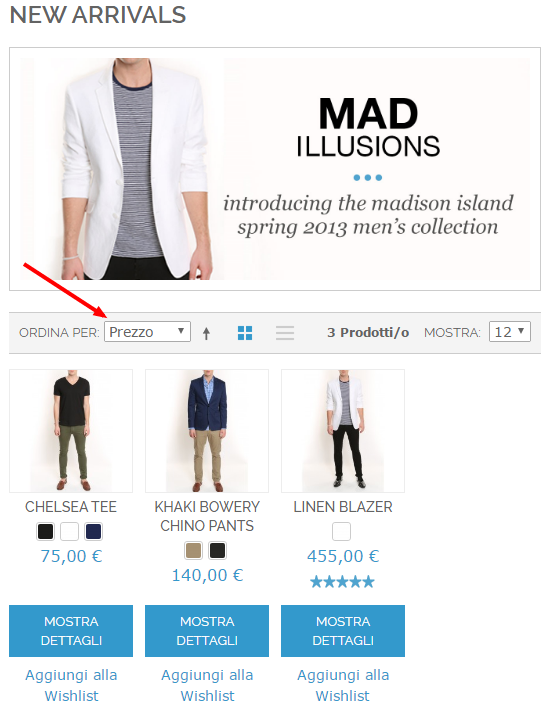Screen dimensions: 549x705
Task: Open Chelsea Tee product image
Action: [71, 431]
